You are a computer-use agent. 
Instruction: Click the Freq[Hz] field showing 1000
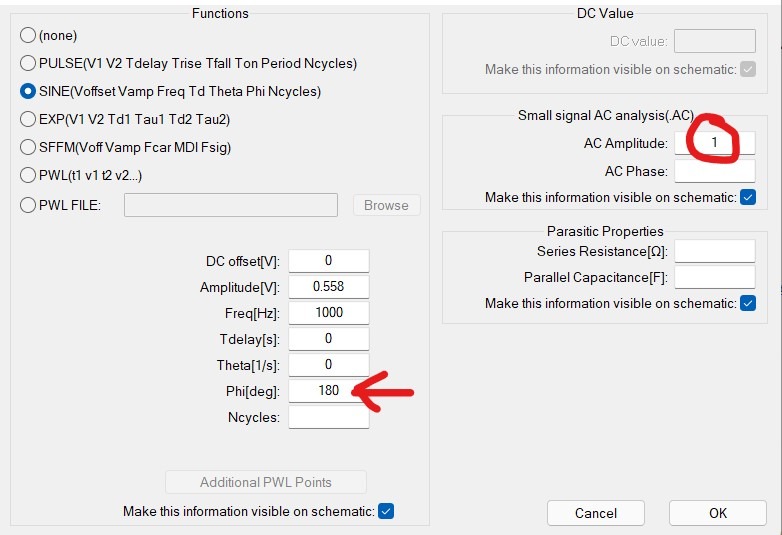click(329, 313)
